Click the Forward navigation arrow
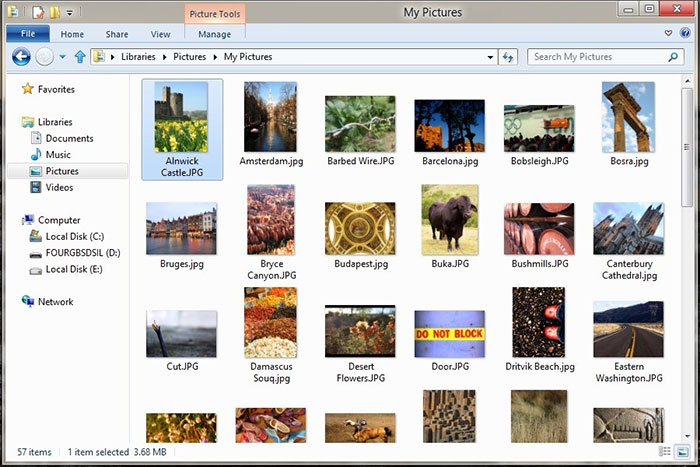 coord(44,57)
